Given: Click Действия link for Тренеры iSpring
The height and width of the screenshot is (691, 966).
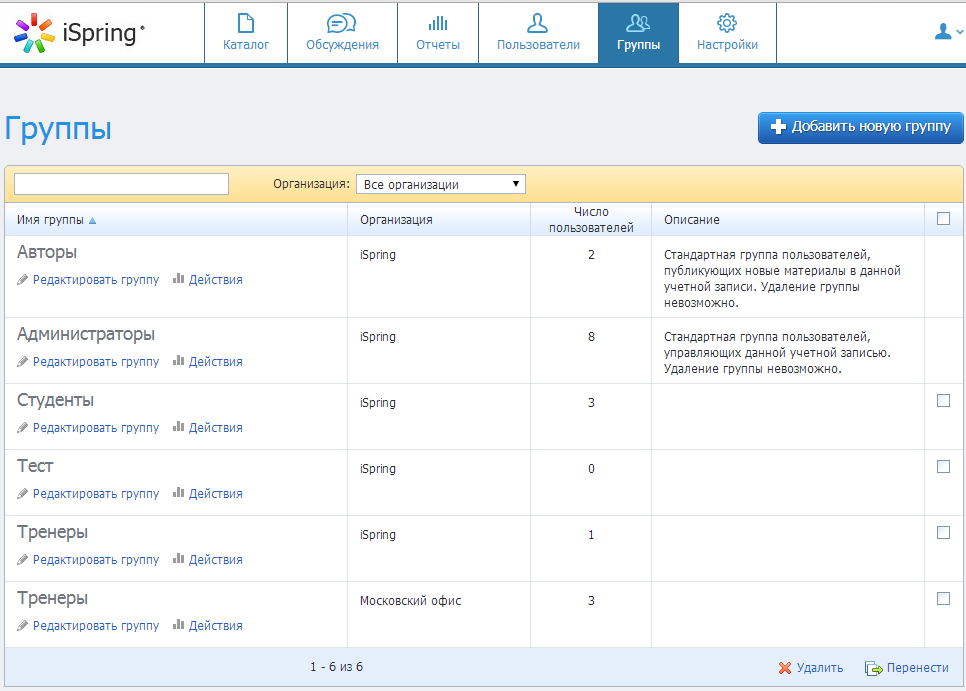Looking at the screenshot, I should 215,559.
